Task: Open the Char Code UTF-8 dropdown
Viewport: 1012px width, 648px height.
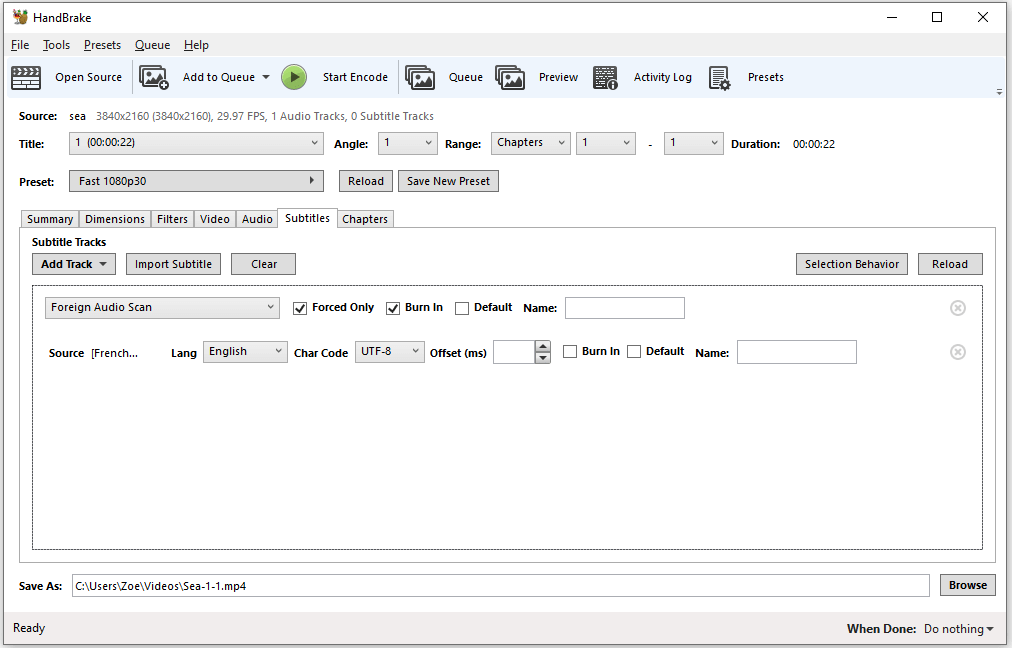Action: pyautogui.click(x=389, y=352)
